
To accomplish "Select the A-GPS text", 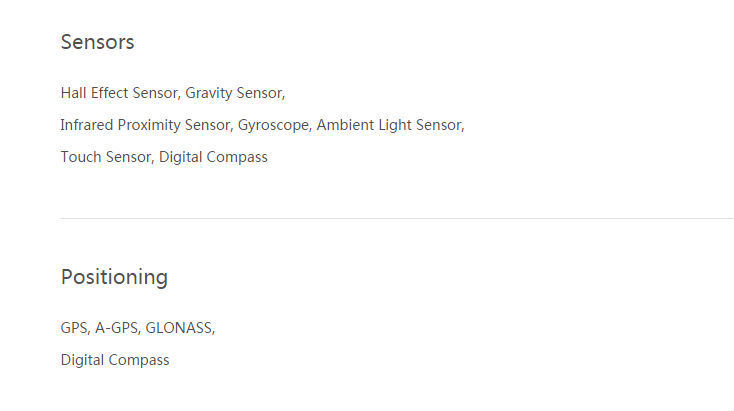I will pyautogui.click(x=117, y=328).
